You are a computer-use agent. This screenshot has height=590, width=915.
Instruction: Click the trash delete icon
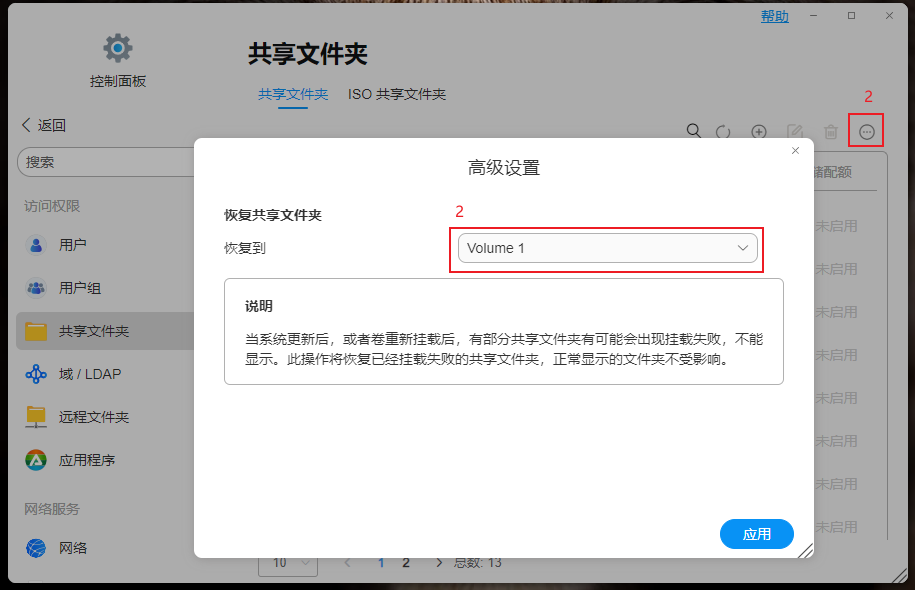pos(831,132)
